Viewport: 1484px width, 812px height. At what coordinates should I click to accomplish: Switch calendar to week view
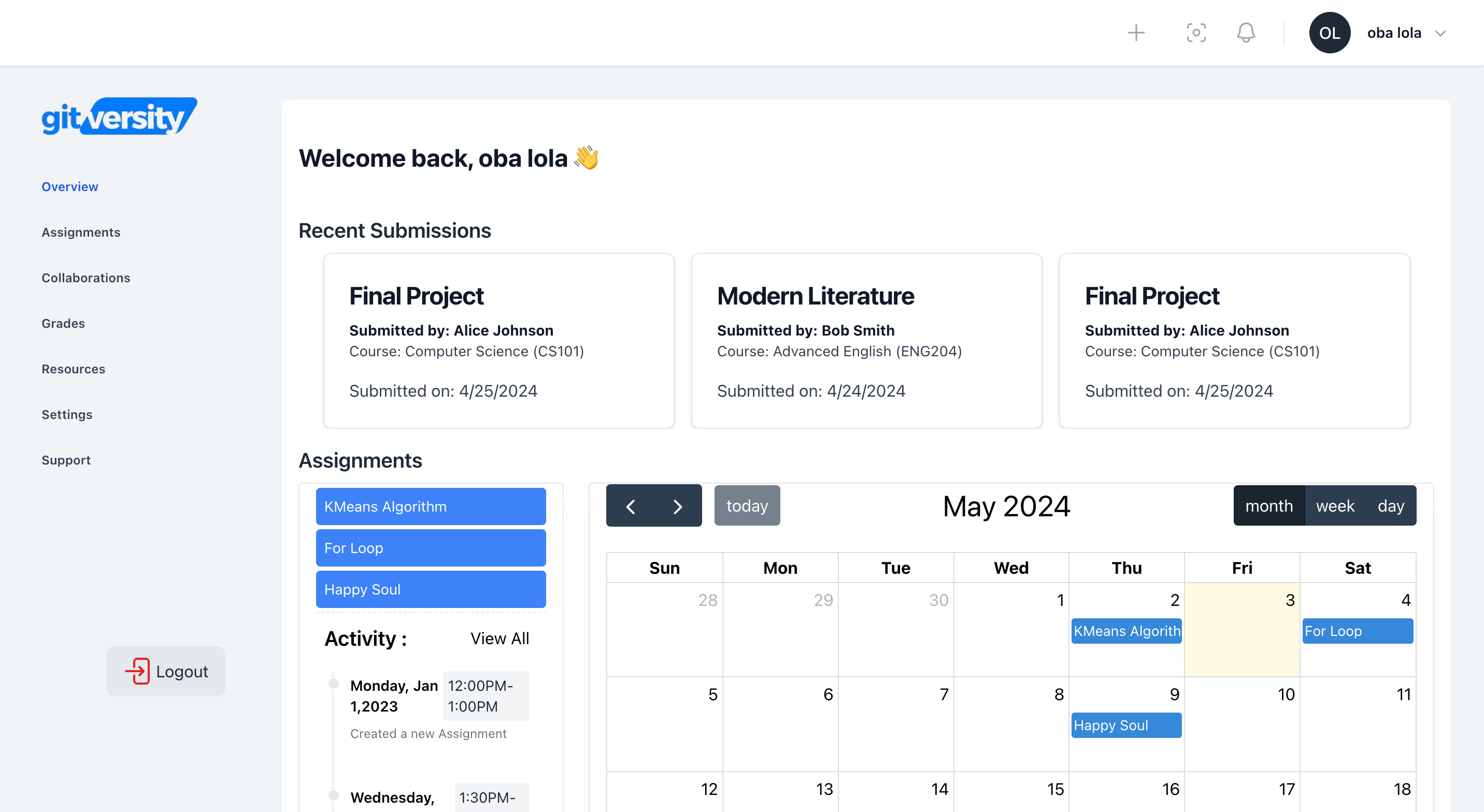click(x=1334, y=505)
